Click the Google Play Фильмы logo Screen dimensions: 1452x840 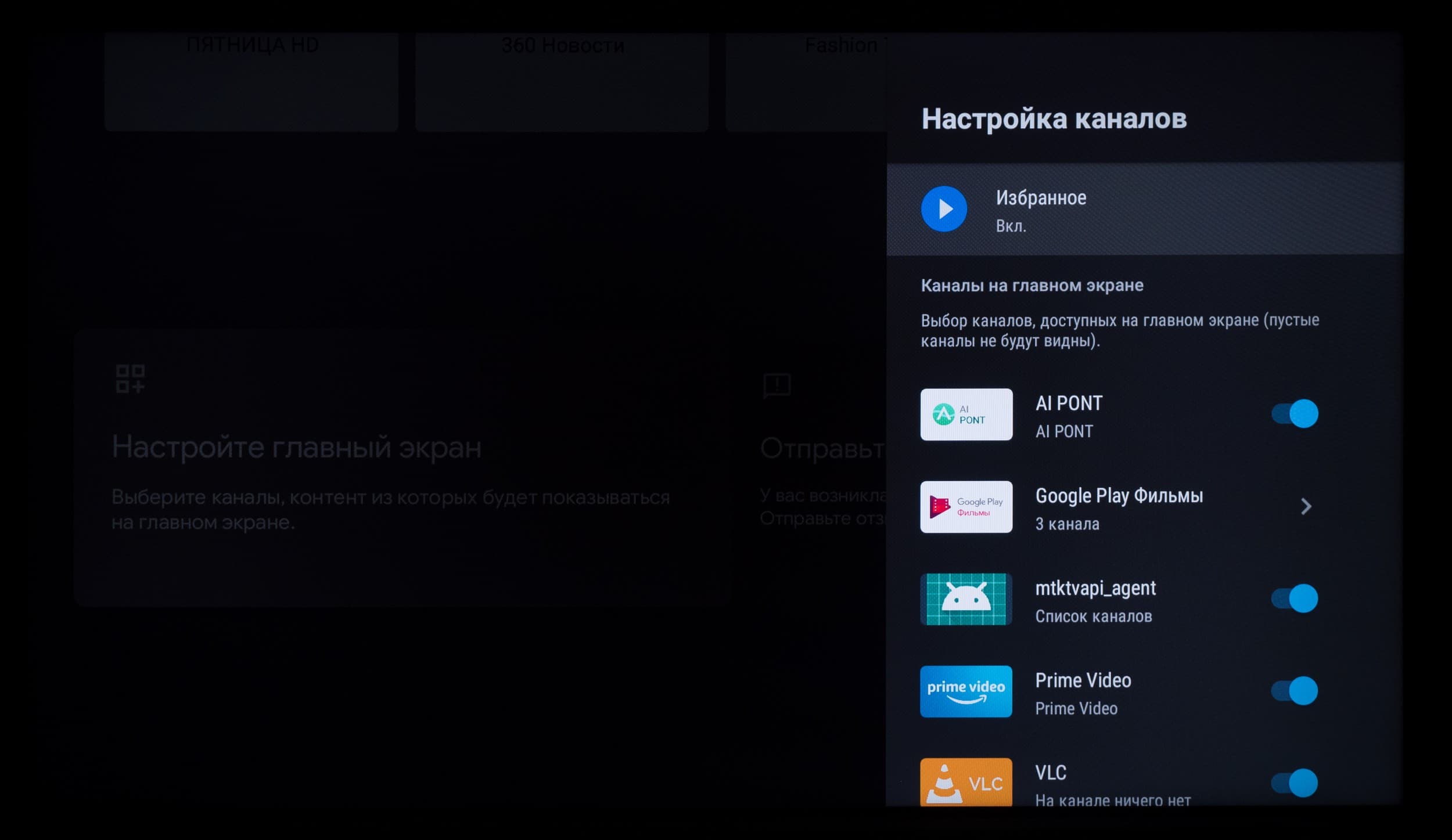pyautogui.click(x=966, y=507)
